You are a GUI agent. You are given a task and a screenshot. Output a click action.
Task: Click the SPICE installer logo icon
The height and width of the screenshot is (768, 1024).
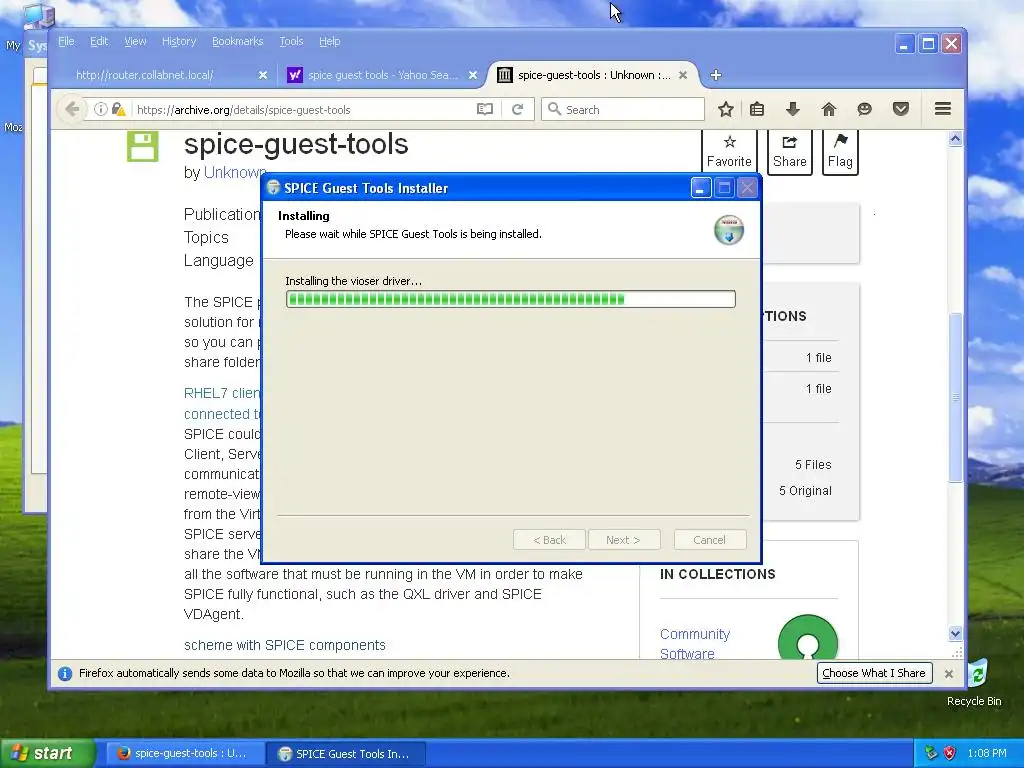(729, 230)
